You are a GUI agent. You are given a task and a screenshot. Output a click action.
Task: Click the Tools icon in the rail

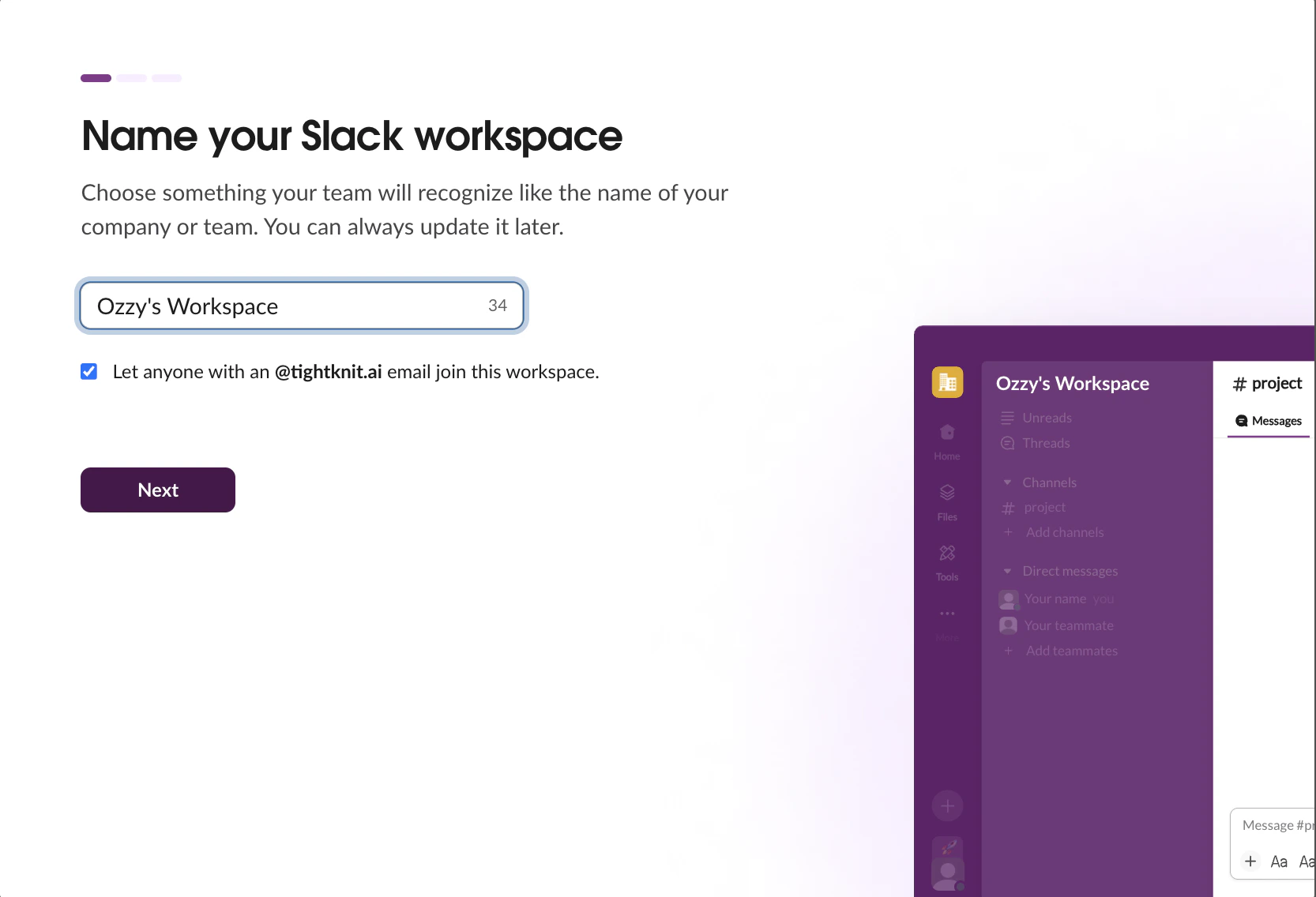(x=946, y=553)
